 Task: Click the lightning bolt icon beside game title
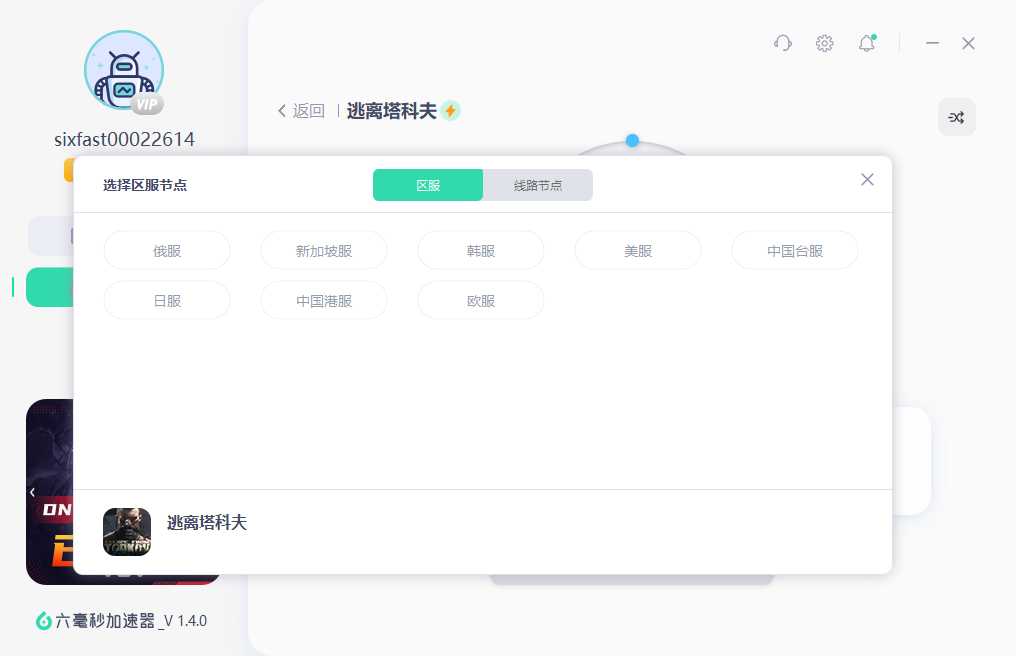451,111
